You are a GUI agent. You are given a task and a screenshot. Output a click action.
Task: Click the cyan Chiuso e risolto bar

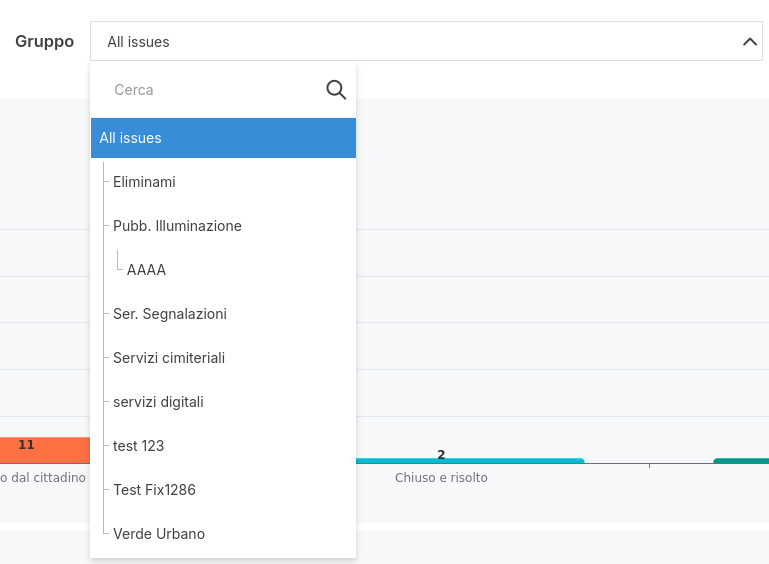470,461
